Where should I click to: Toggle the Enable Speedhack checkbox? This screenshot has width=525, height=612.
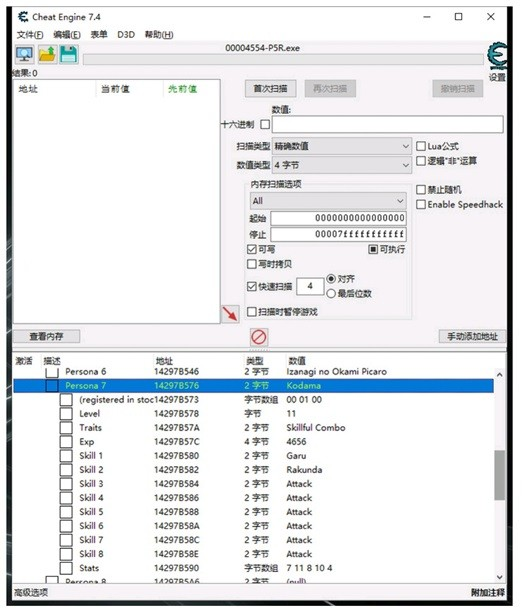pyautogui.click(x=420, y=205)
